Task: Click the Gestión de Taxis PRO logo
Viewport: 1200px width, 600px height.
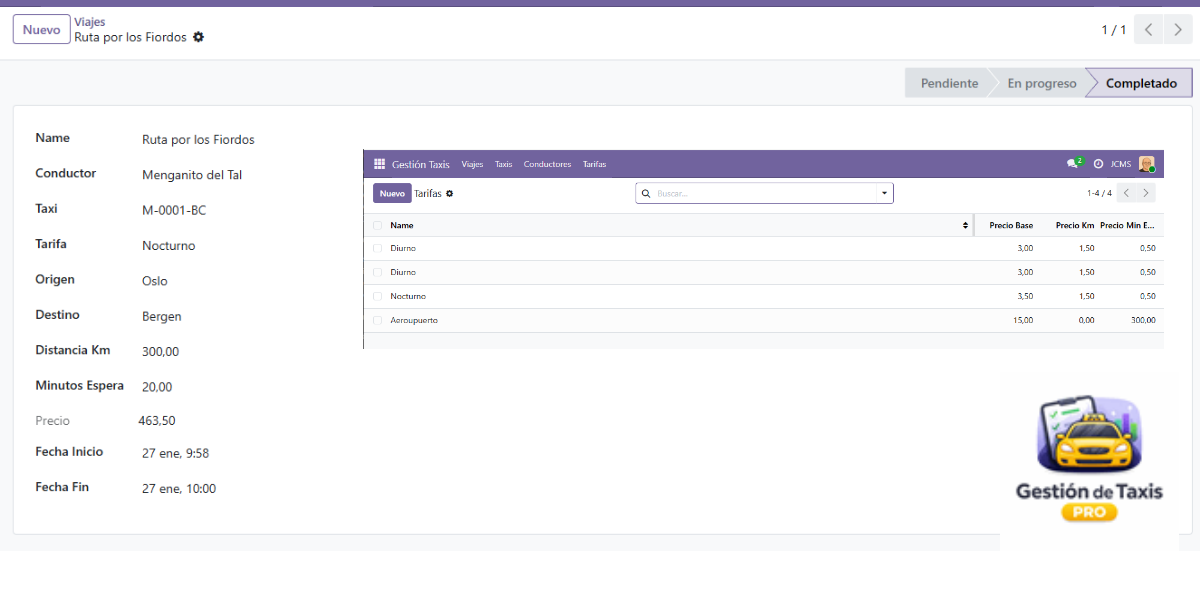Action: (x=1089, y=459)
